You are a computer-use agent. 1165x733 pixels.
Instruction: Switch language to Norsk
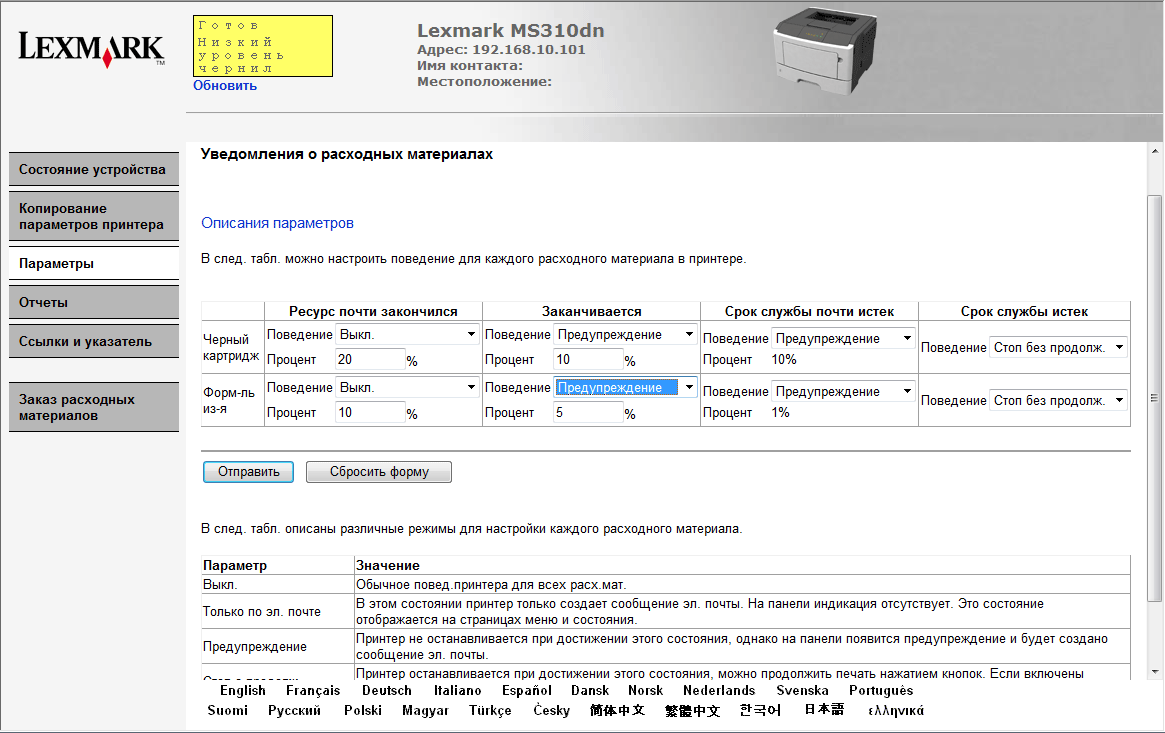646,691
